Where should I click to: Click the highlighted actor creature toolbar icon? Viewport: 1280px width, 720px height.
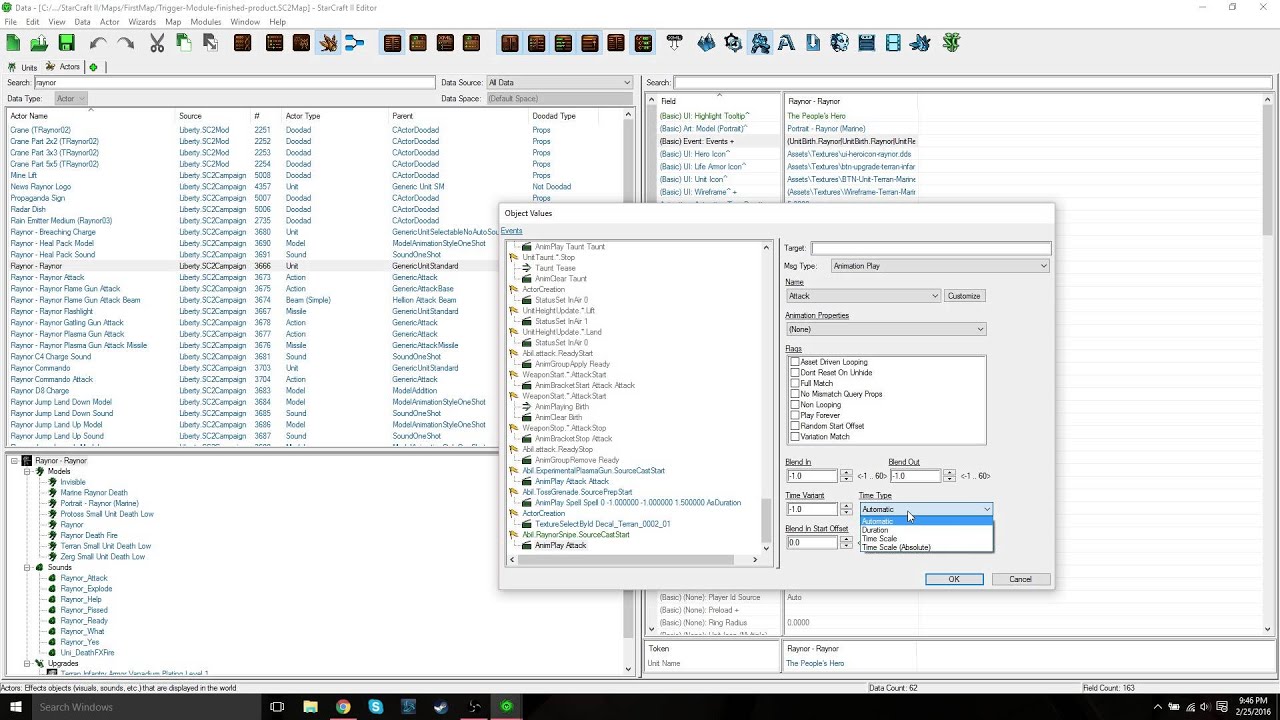[328, 43]
